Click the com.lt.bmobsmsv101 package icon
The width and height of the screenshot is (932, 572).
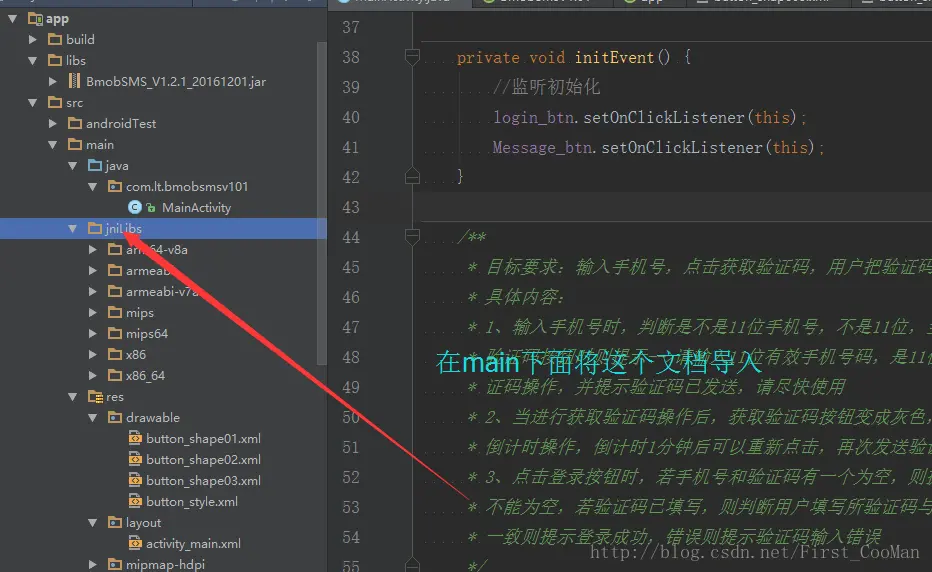tap(115, 186)
